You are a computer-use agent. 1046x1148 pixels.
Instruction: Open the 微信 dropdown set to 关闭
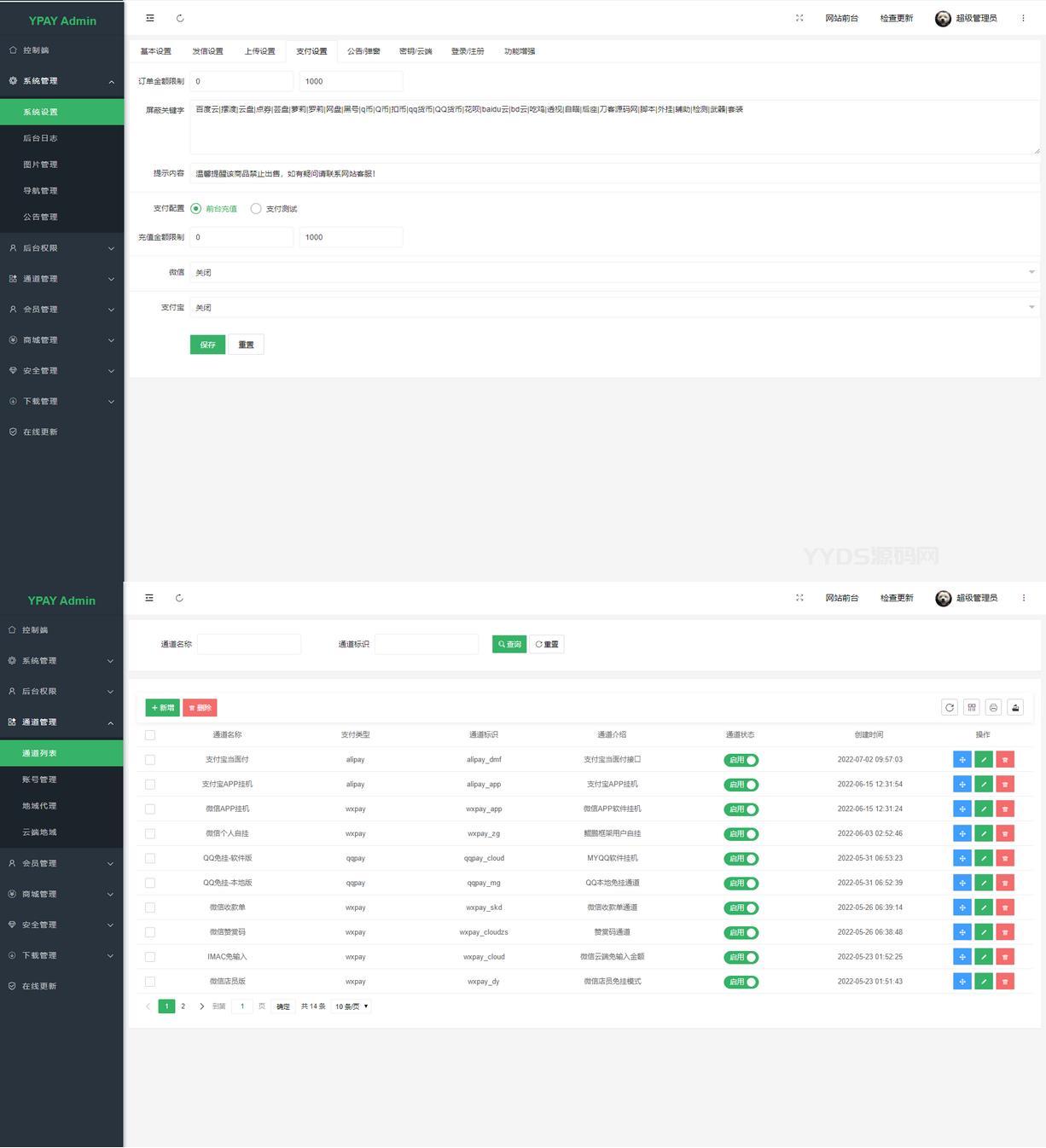tap(613, 273)
